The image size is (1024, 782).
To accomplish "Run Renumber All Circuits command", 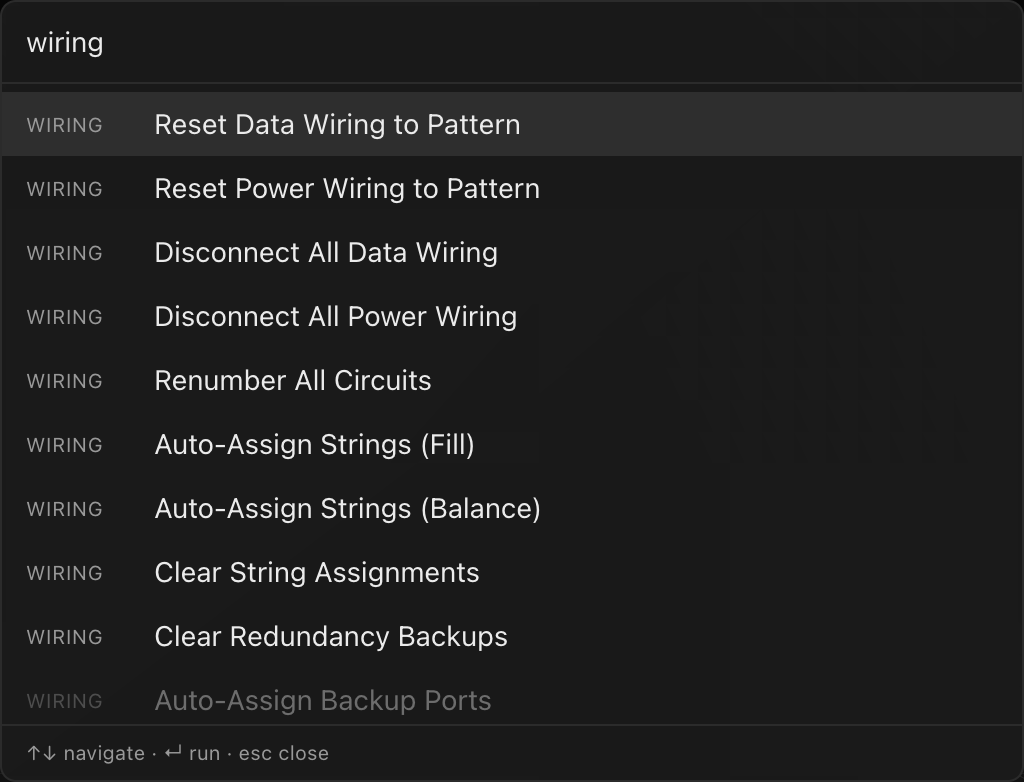I will [512, 380].
